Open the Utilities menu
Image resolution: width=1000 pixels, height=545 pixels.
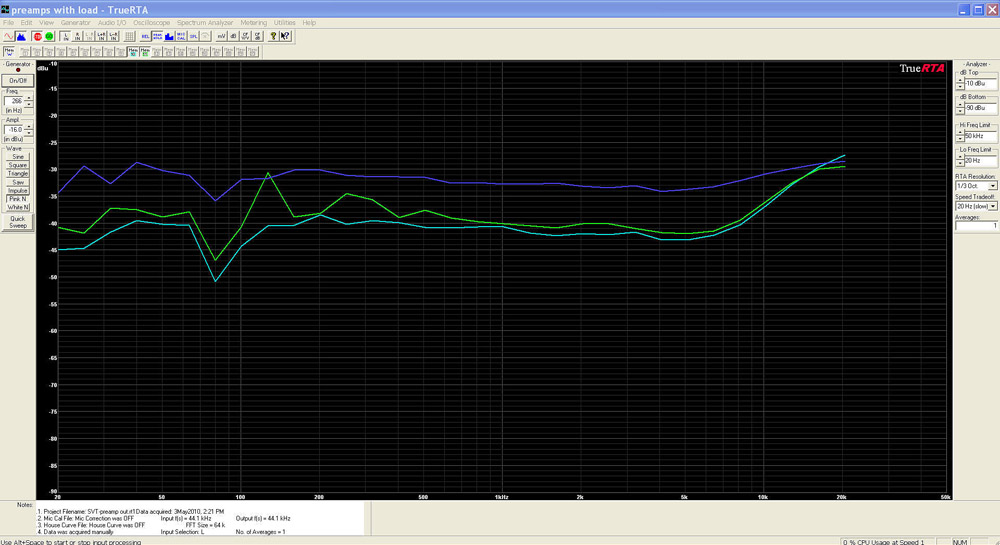284,23
